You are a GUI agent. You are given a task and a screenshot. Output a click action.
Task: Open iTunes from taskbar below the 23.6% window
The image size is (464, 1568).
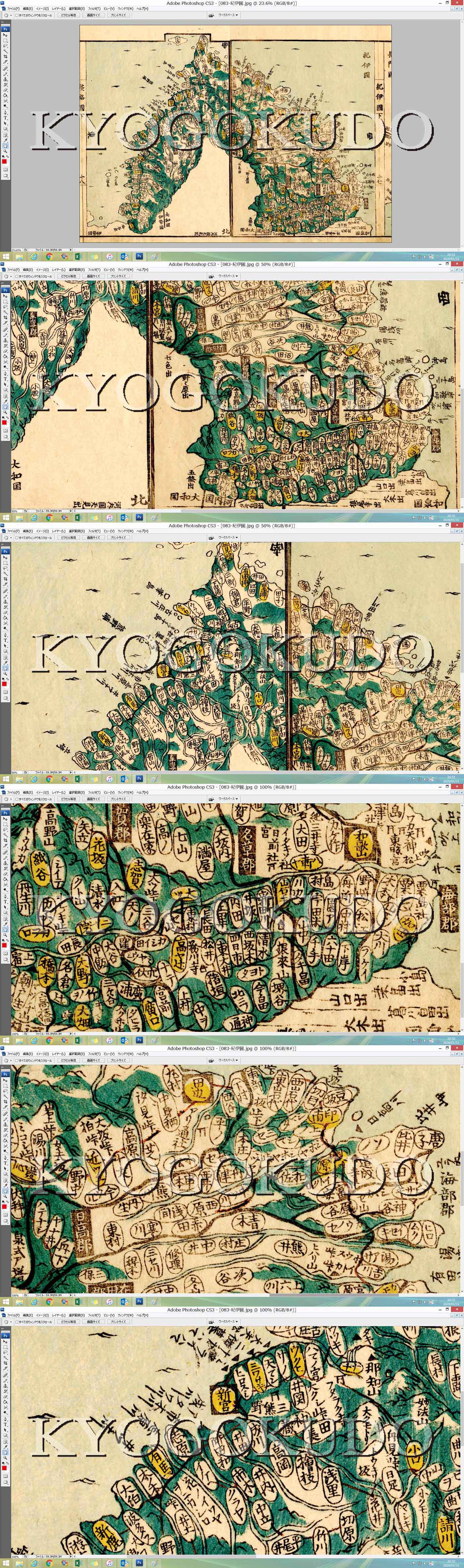(109, 257)
